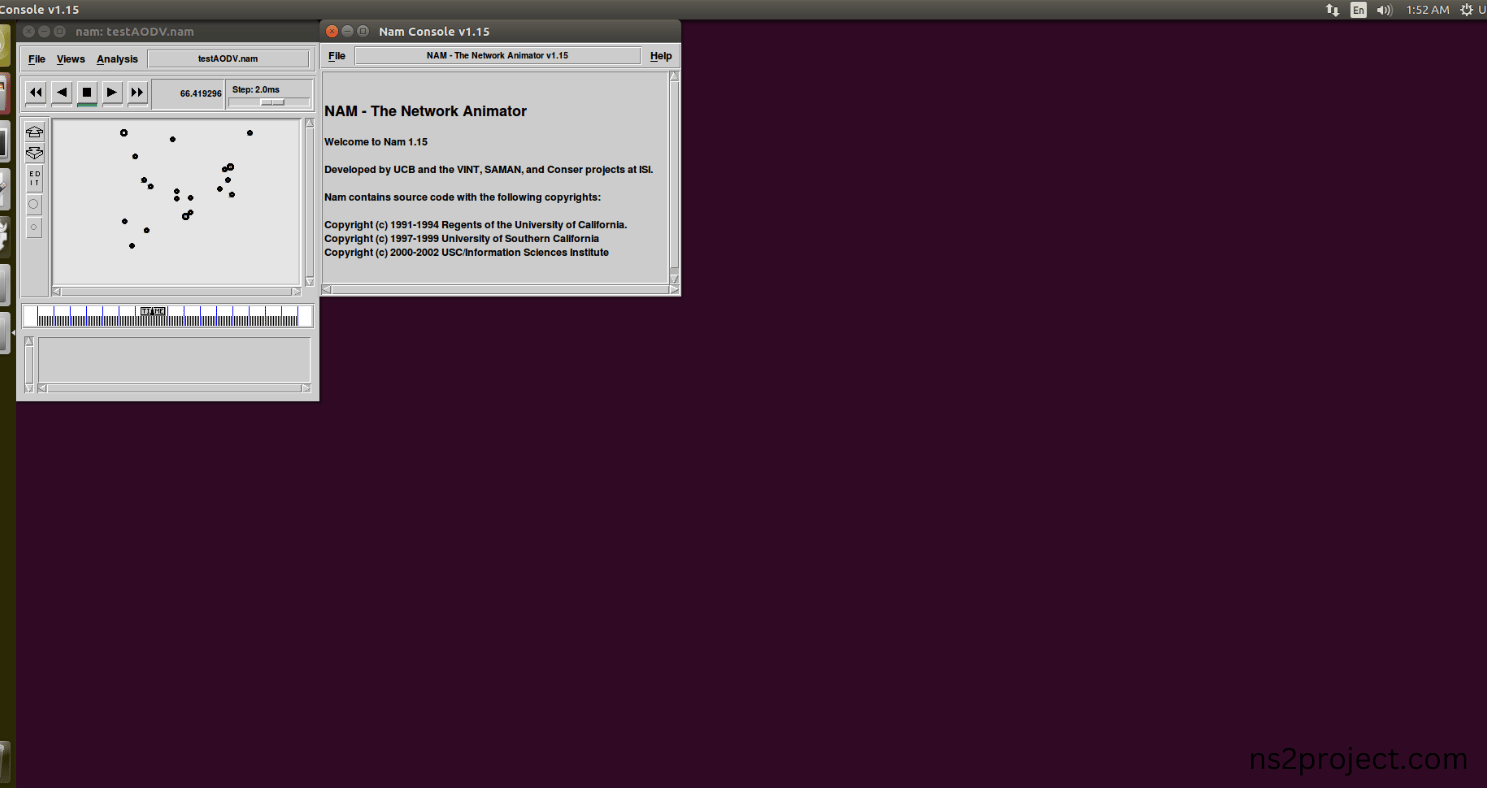Screen dimensions: 1487x788
Task: Click the 66.419296 time display
Action: [x=189, y=94]
